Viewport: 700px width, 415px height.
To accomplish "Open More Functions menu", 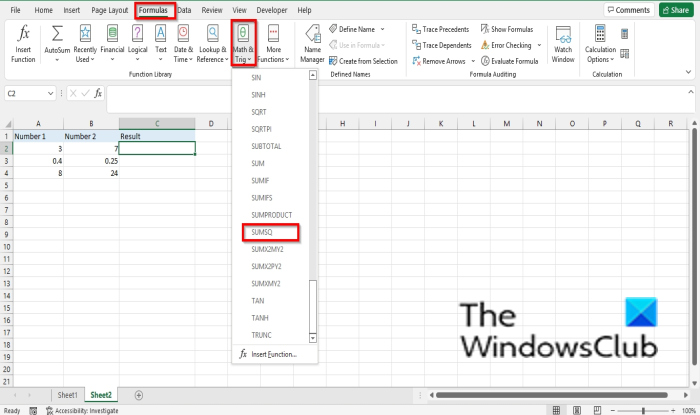I will tap(273, 44).
